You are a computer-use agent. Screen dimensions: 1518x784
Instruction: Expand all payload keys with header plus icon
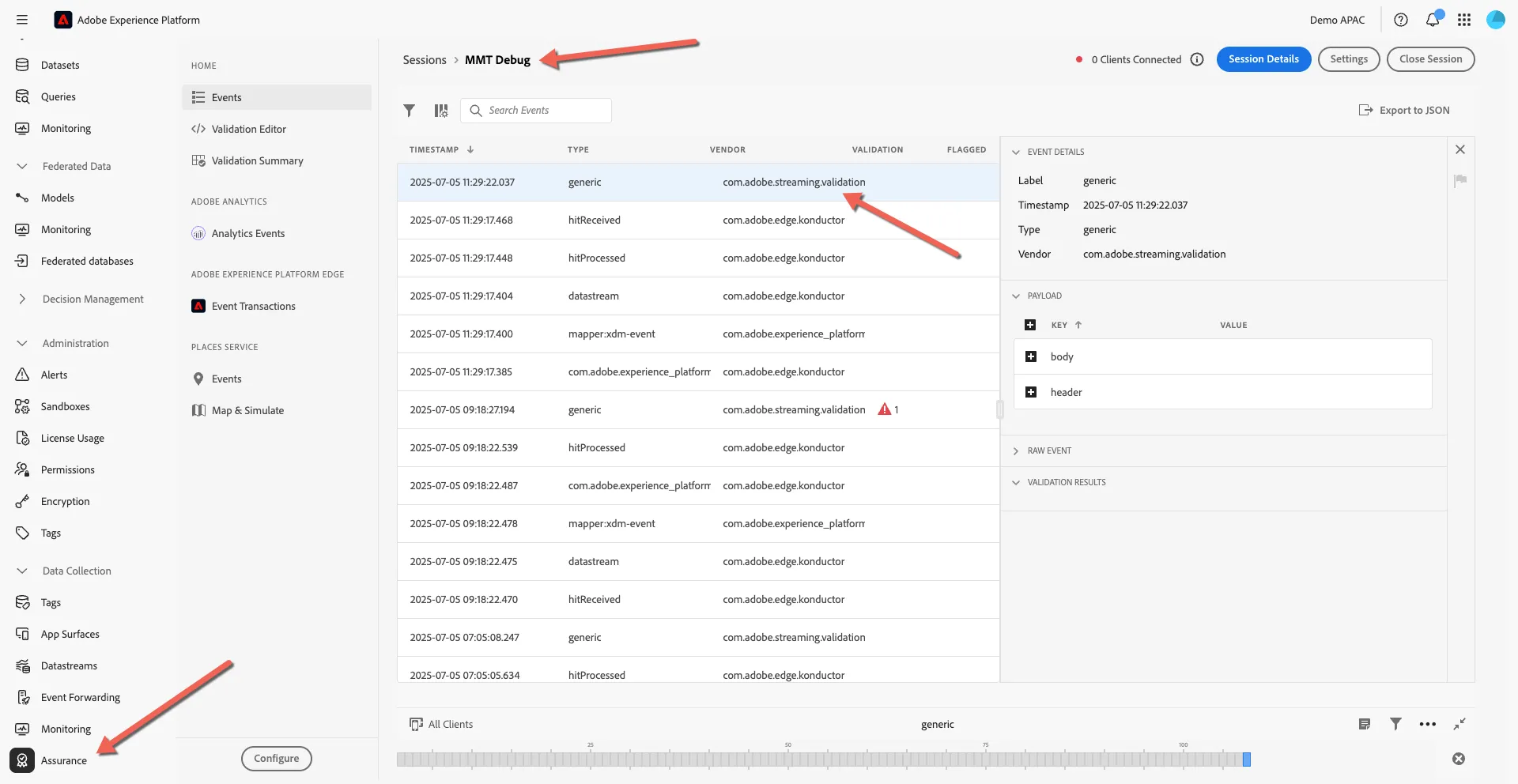(1030, 325)
